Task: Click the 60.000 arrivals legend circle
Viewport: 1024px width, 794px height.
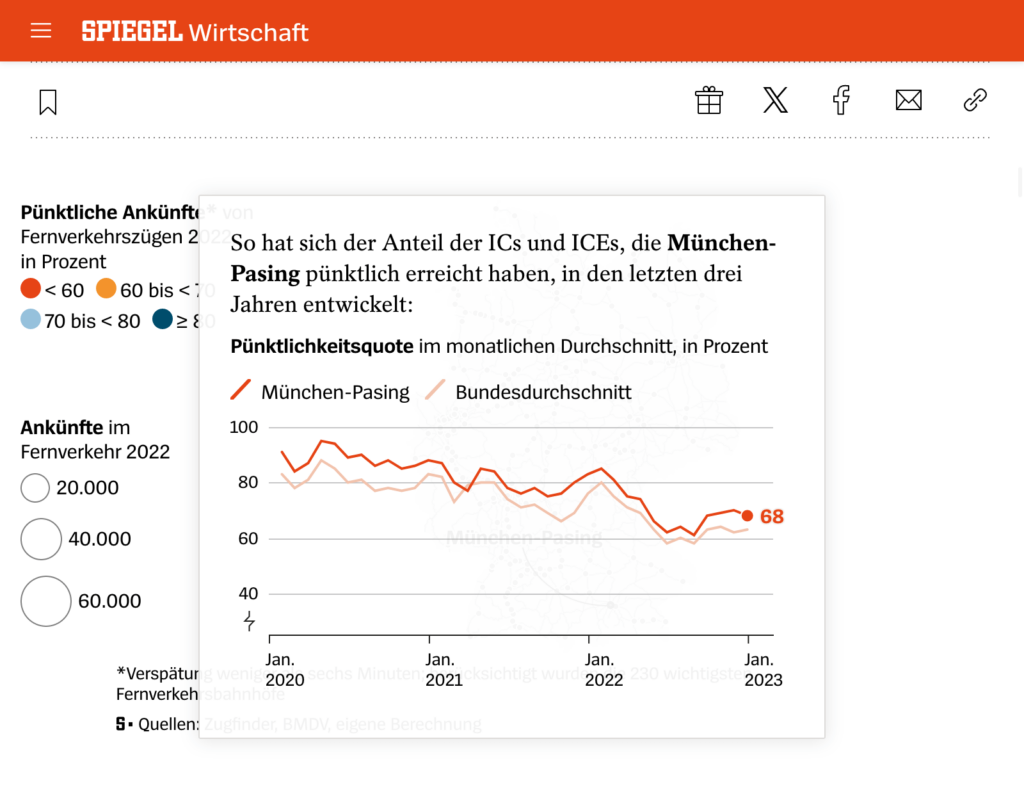Action: coord(46,601)
